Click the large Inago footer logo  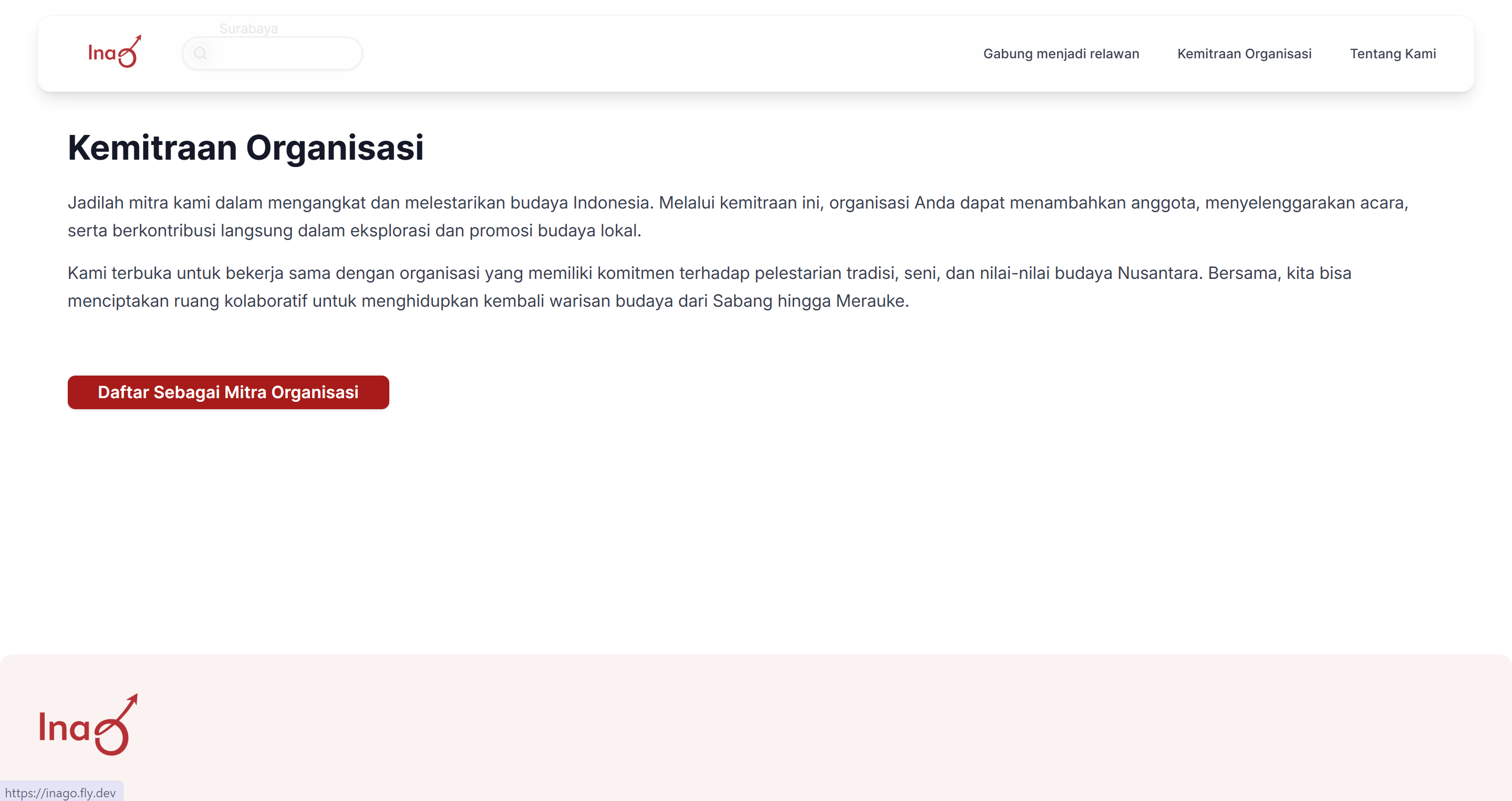pyautogui.click(x=88, y=725)
